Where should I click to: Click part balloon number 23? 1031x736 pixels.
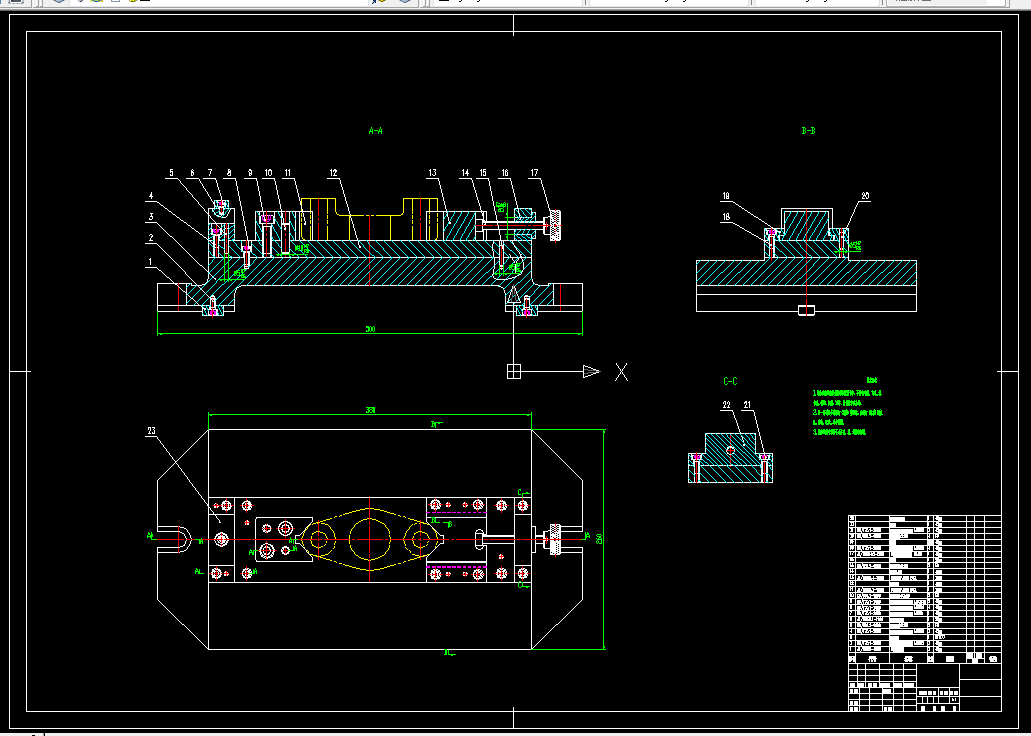click(x=152, y=431)
